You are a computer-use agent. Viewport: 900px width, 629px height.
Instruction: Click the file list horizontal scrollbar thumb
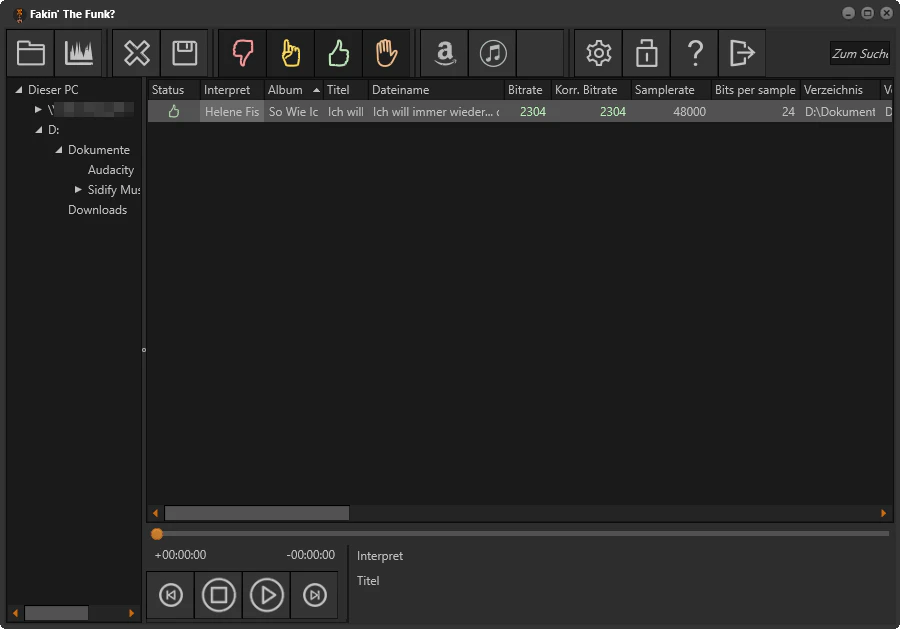coord(257,513)
